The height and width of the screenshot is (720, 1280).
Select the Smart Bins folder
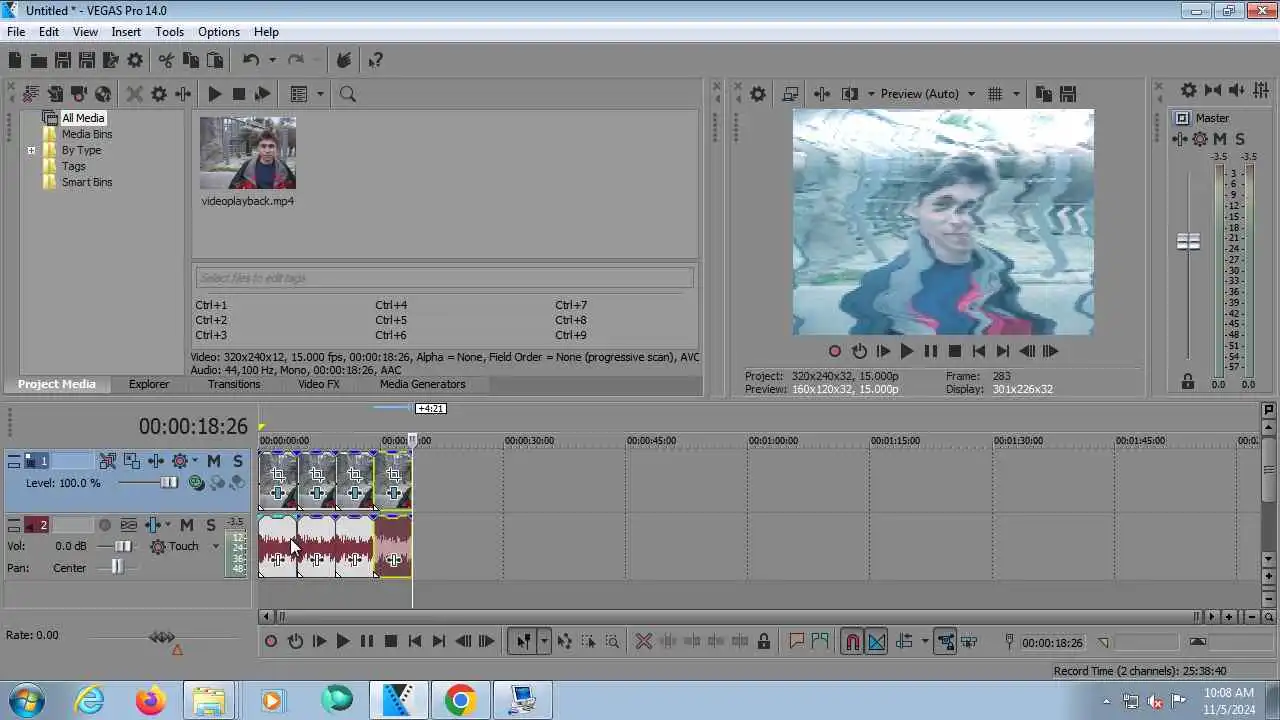(87, 182)
